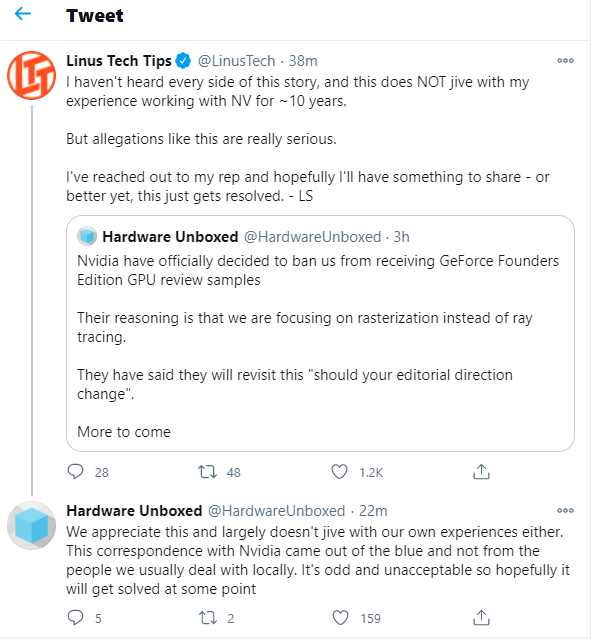Screen dimensions: 615x640
Task: Retweet Hardware Unboxed's 22m reply
Action: pos(208,618)
